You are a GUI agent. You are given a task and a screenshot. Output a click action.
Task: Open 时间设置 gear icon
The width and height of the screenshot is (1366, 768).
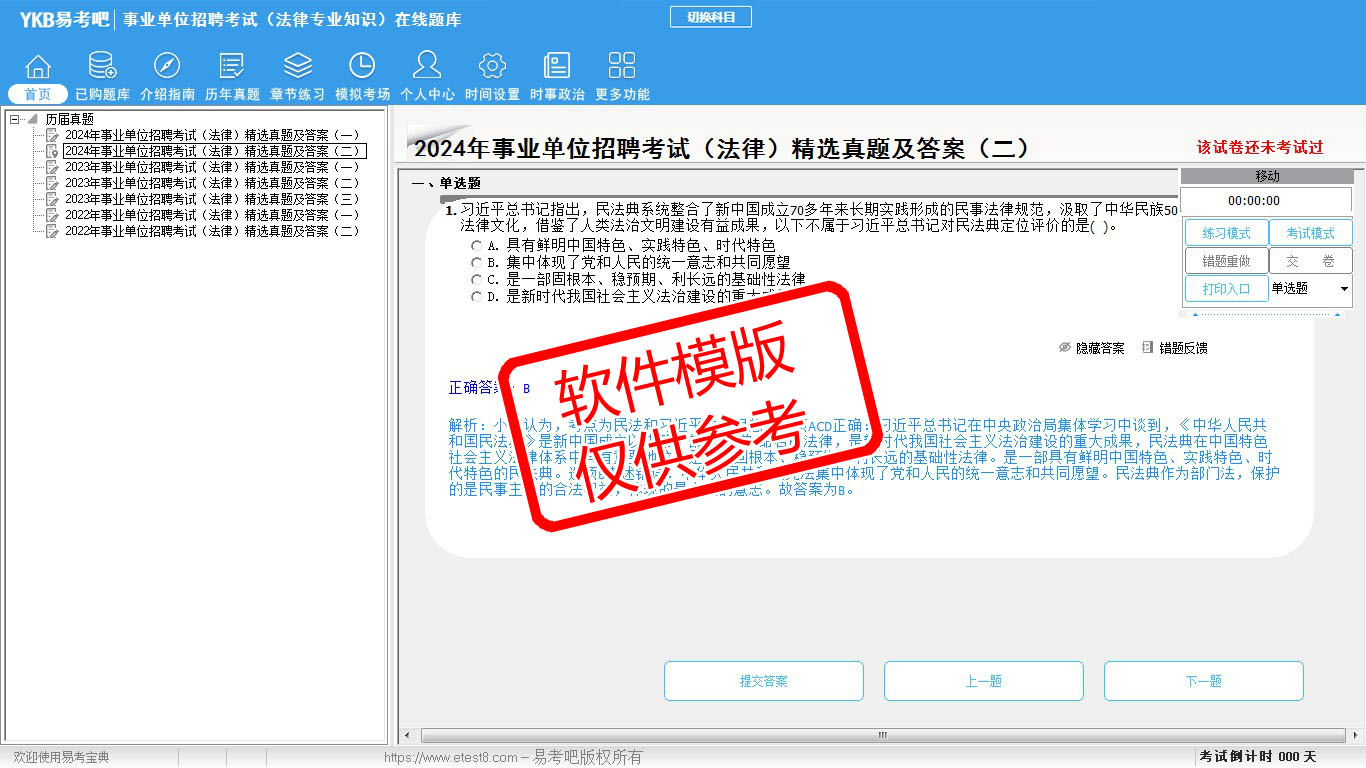coord(492,67)
